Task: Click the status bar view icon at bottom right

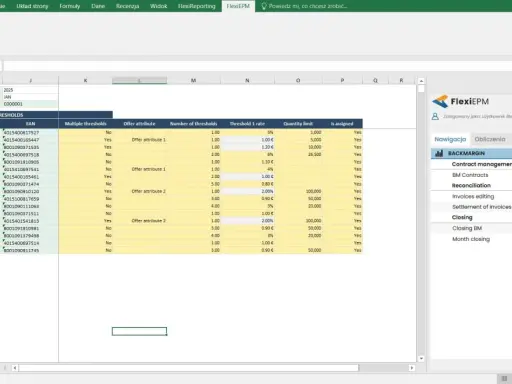Action: pyautogui.click(x=504, y=379)
